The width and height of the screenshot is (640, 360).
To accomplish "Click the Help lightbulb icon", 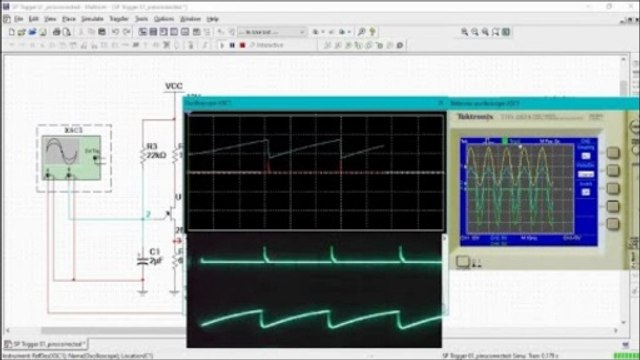I will (372, 32).
